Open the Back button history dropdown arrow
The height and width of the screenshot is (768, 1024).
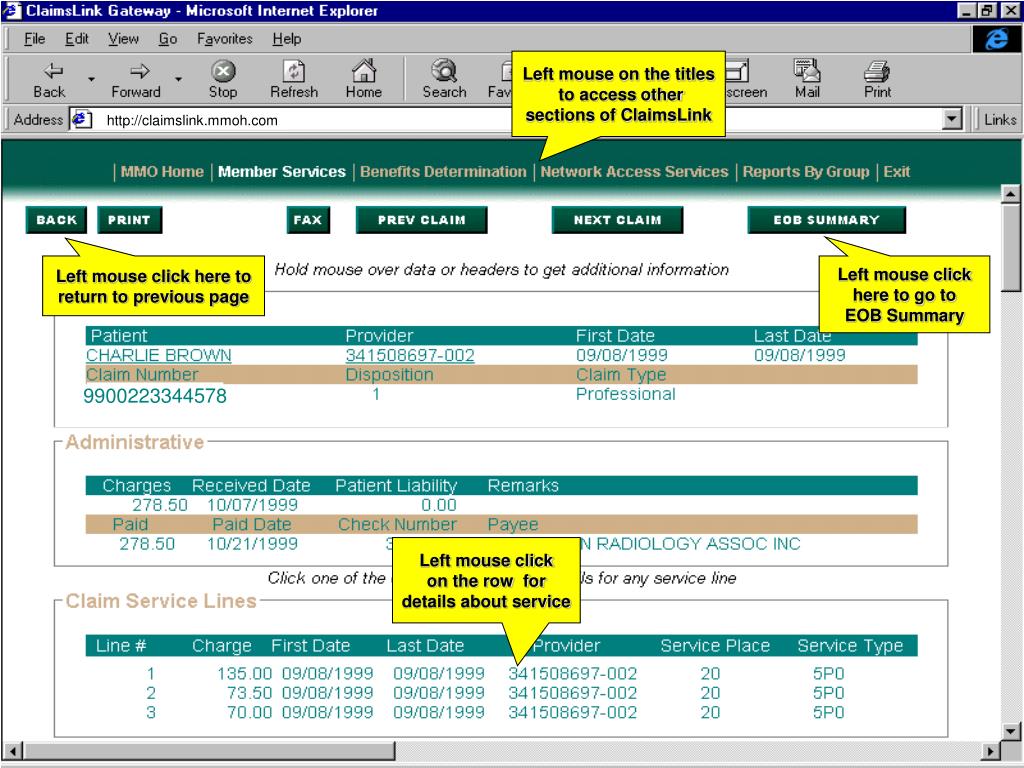tap(91, 79)
